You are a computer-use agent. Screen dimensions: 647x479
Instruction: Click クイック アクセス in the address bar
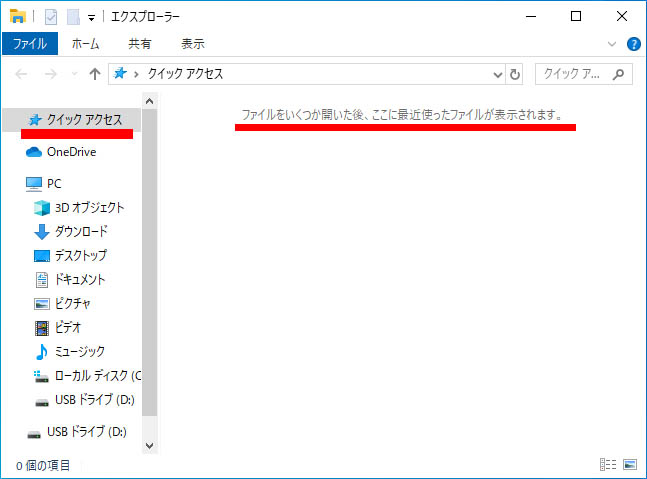pos(185,74)
